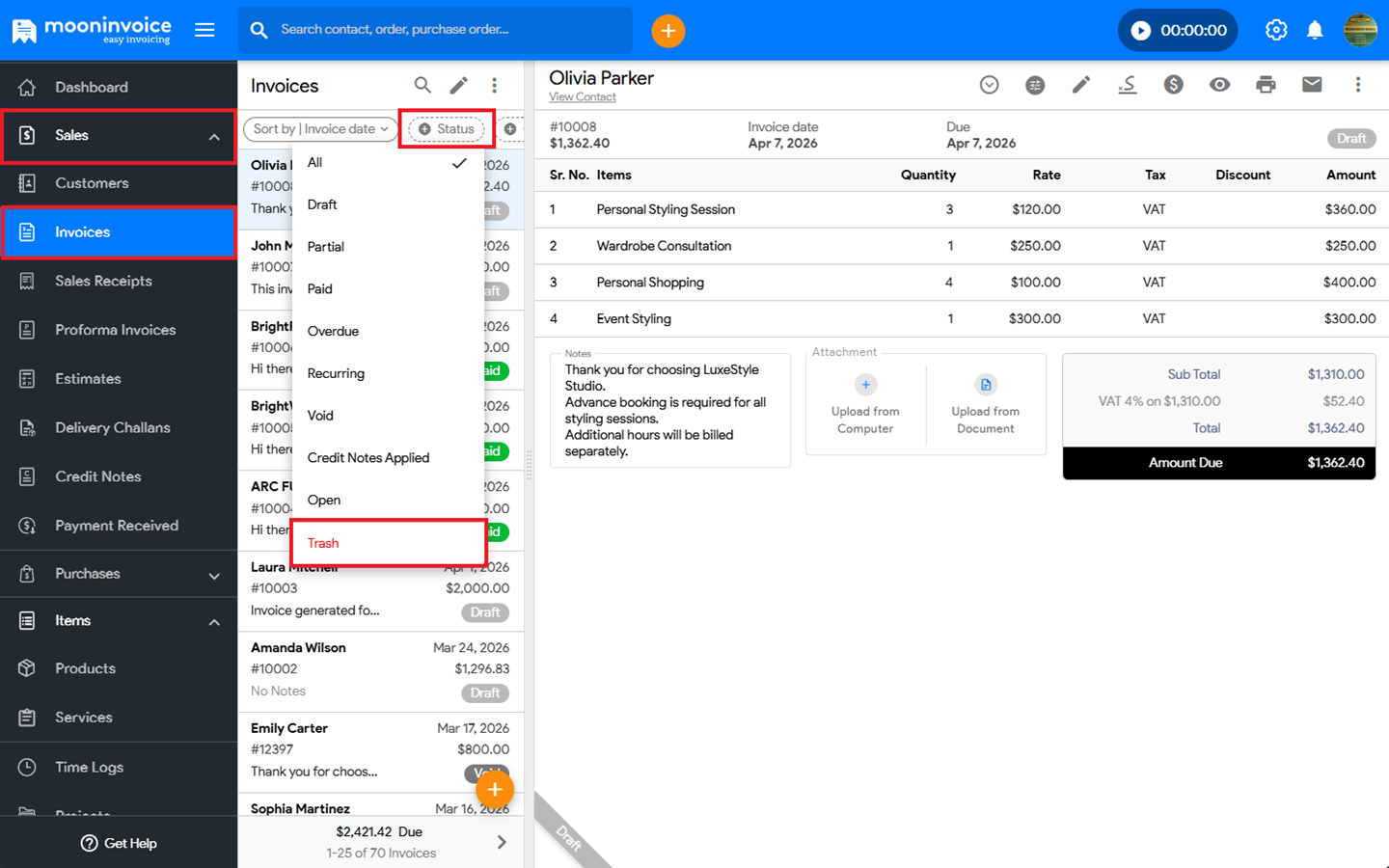
Task: Start the timer play button
Action: click(x=1140, y=31)
